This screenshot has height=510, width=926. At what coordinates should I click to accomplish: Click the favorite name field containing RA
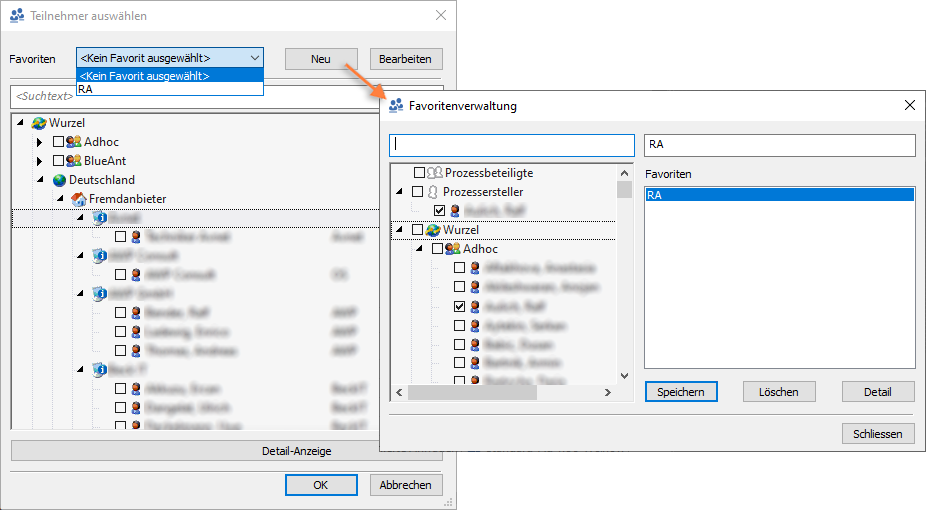pyautogui.click(x=780, y=145)
